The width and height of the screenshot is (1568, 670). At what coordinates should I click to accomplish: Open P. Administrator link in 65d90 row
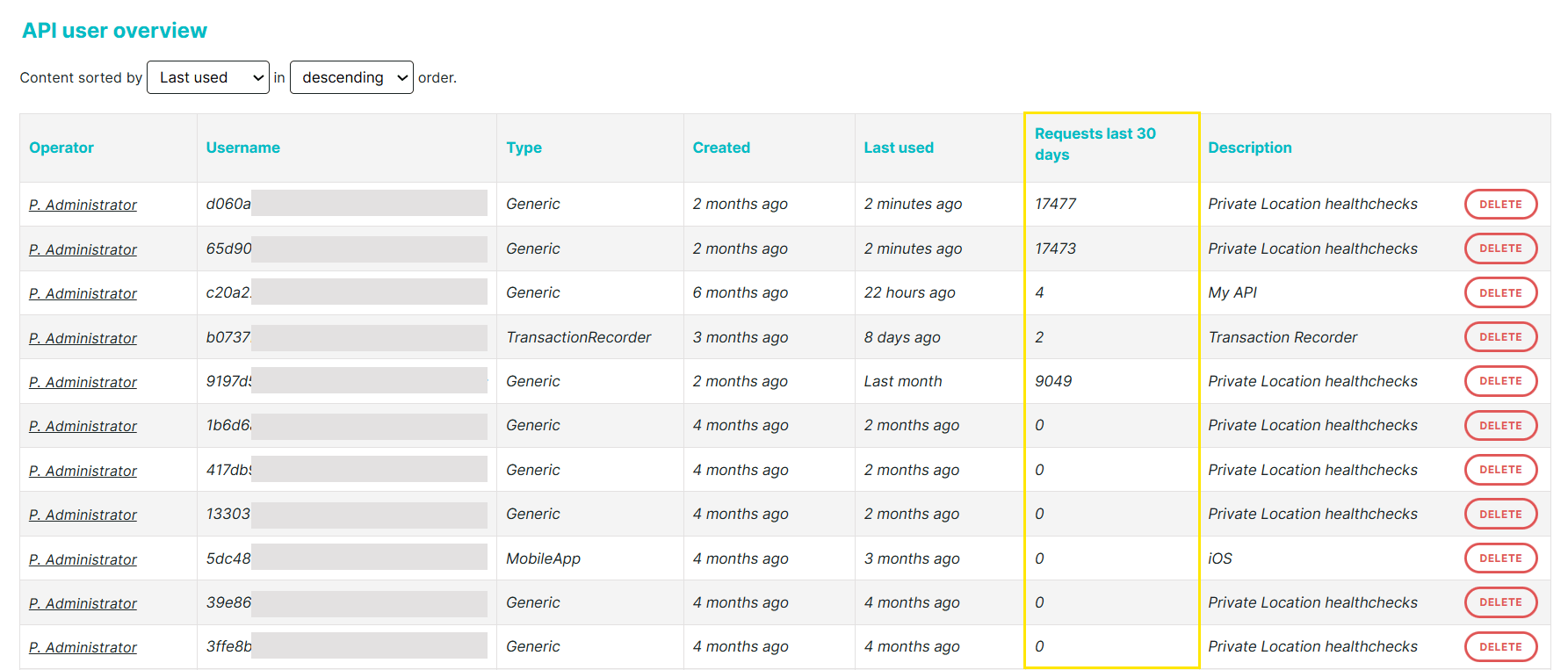(x=83, y=249)
